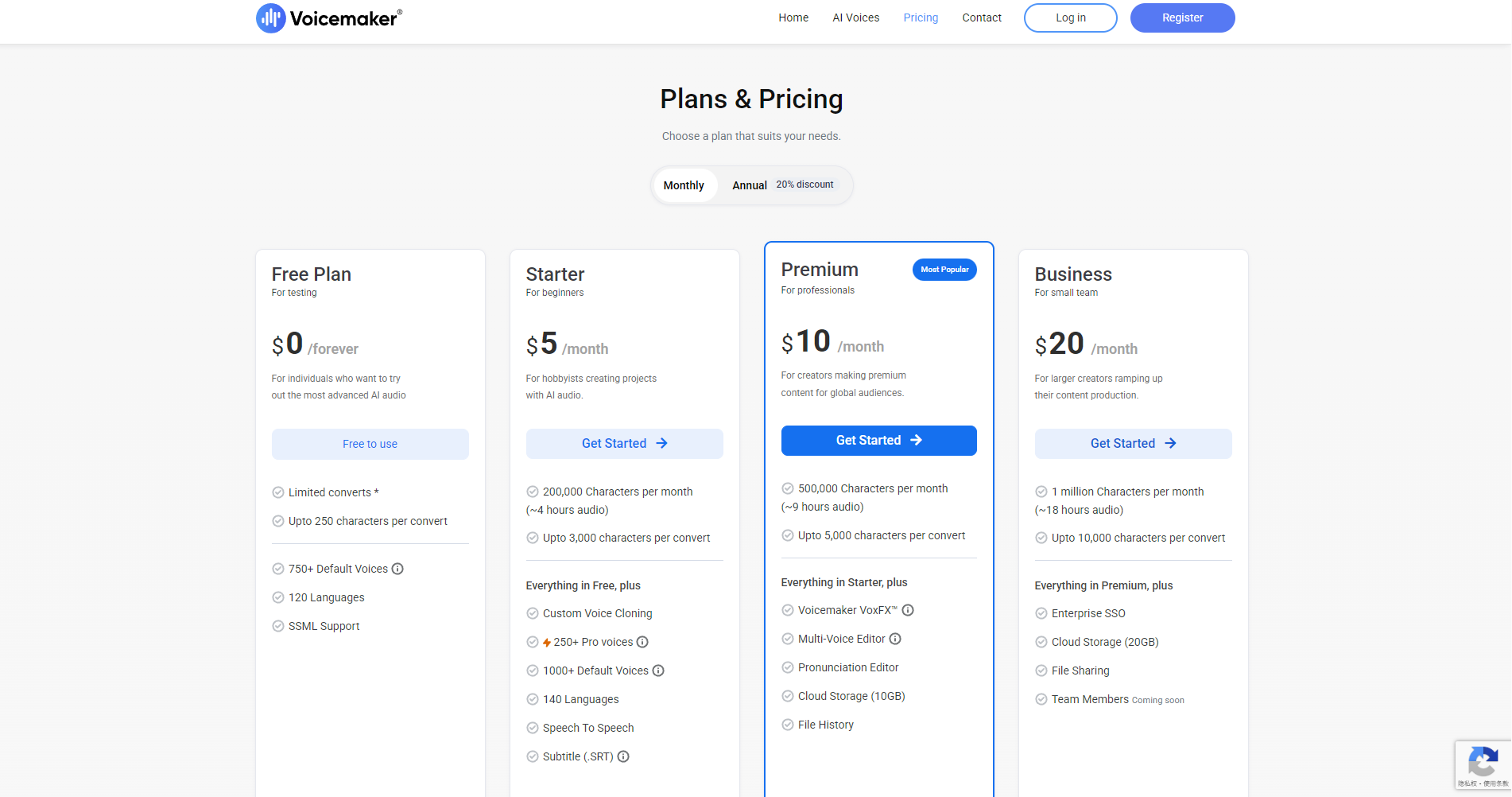This screenshot has height=797, width=1512.
Task: Click the info icon beside 250+ Pro voices
Action: click(x=643, y=642)
